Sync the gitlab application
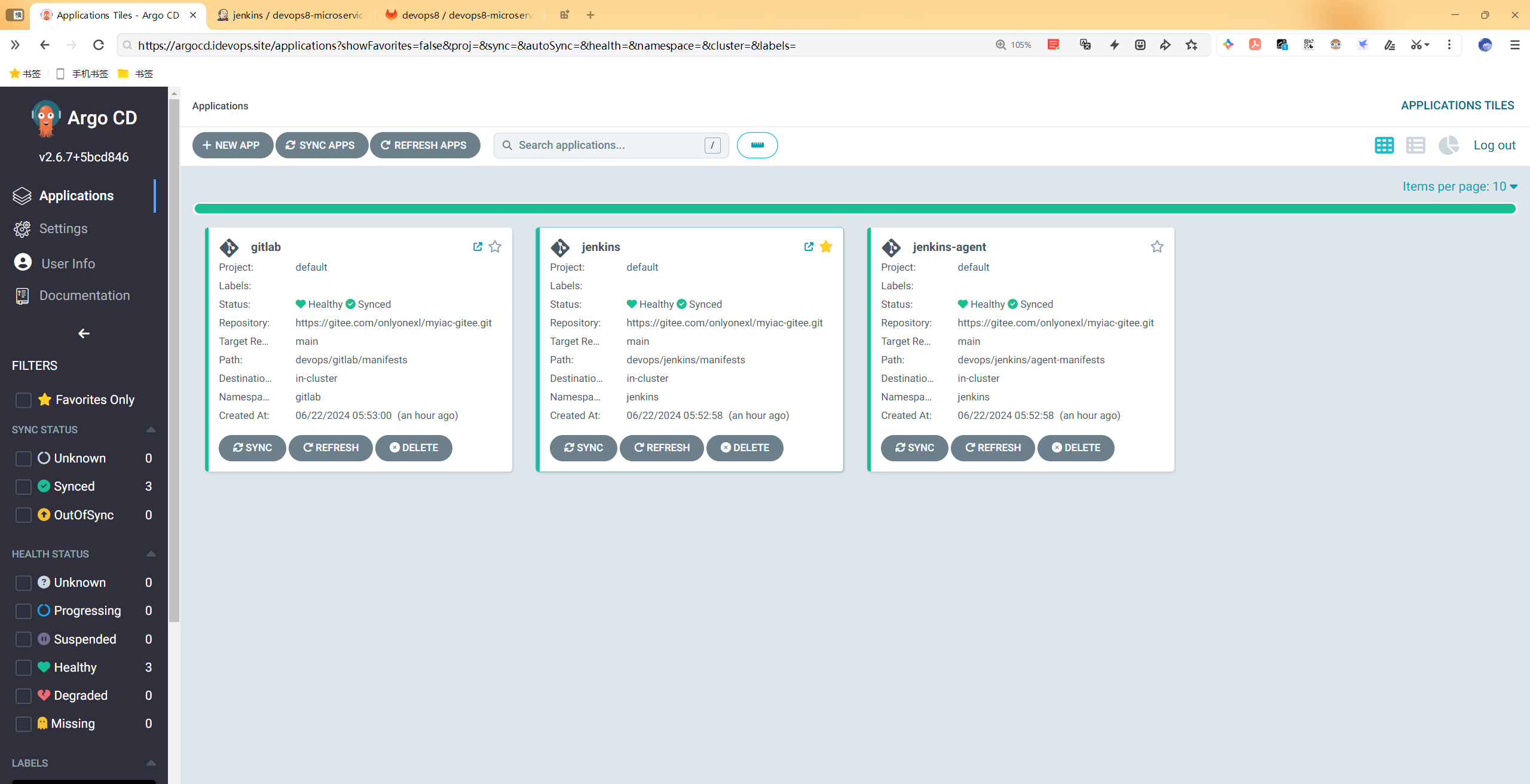Viewport: 1530px width, 784px height. tap(252, 448)
